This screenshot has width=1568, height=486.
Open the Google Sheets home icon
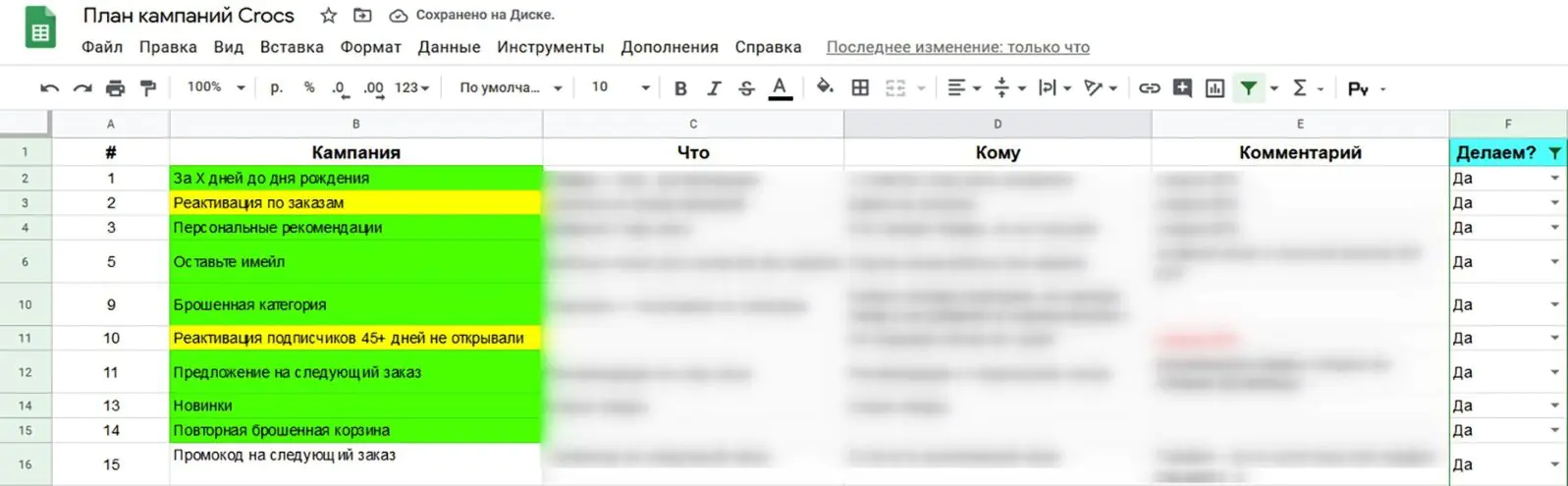tap(40, 28)
